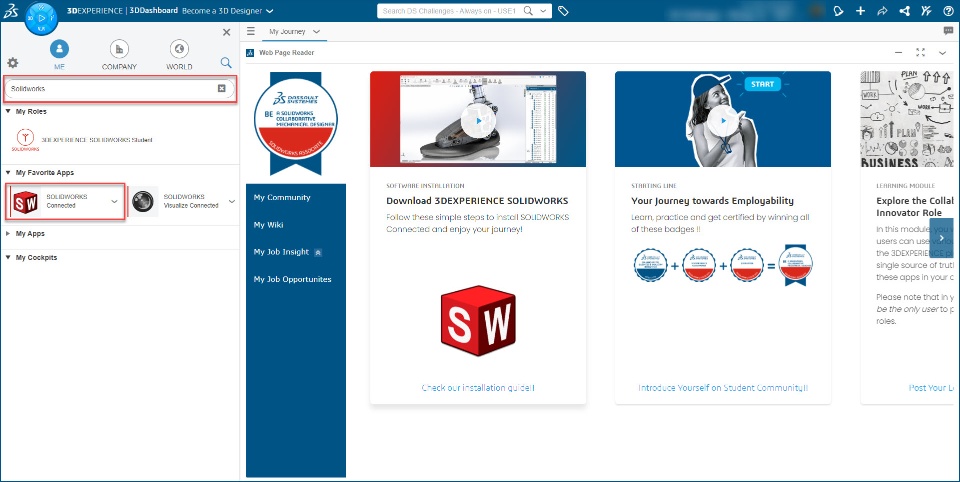The height and width of the screenshot is (482, 960).
Task: Expand the My Apps section
Action: (9, 233)
